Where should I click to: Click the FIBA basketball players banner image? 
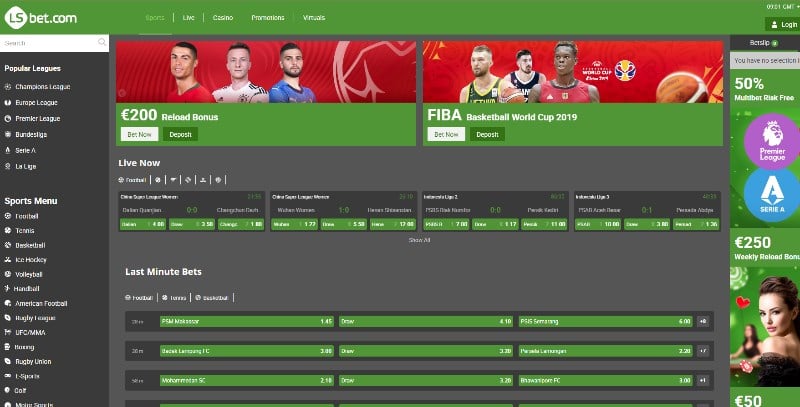point(572,72)
